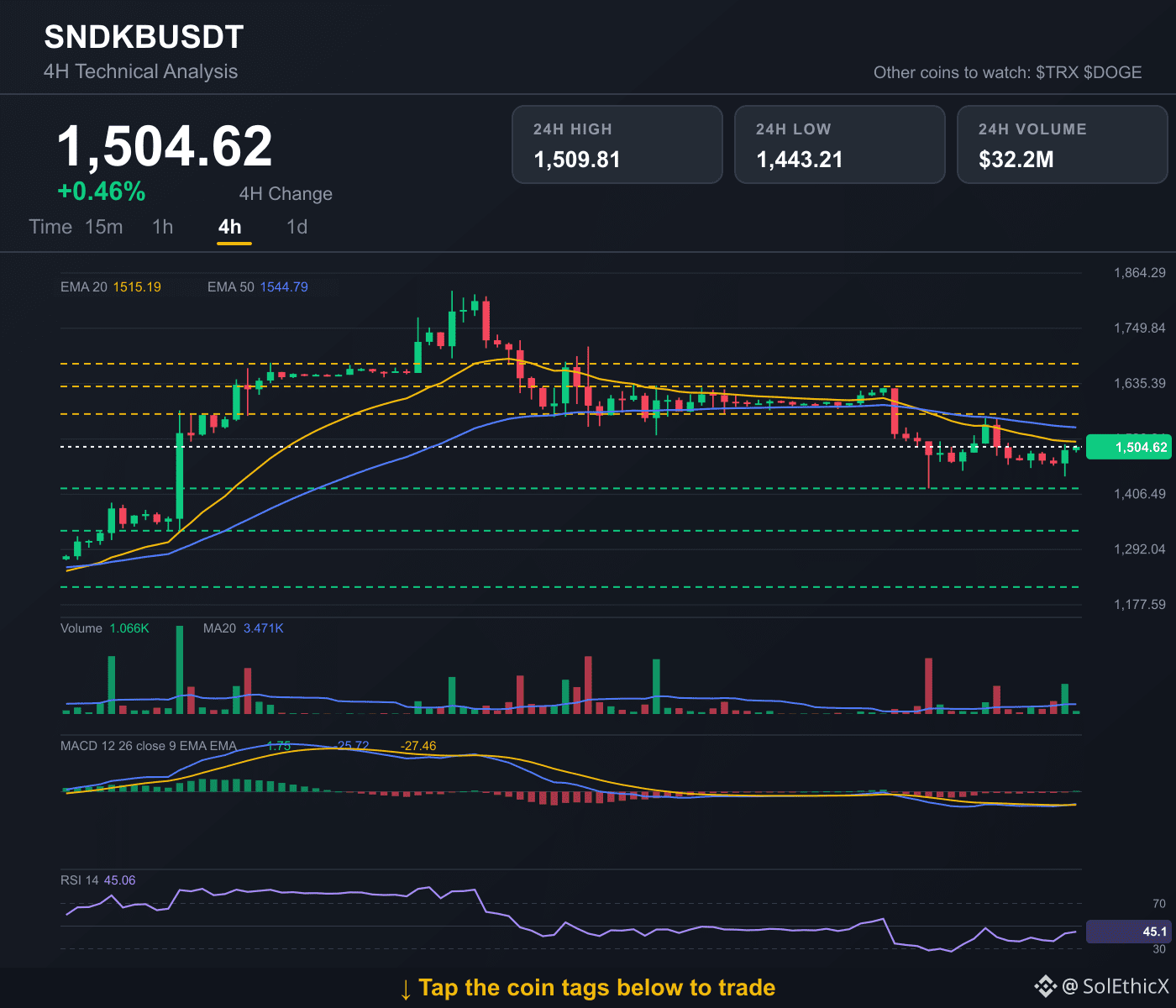Screen dimensions: 1176x1008
Task: Click the 1,864.29 price axis label
Action: pos(1140,273)
